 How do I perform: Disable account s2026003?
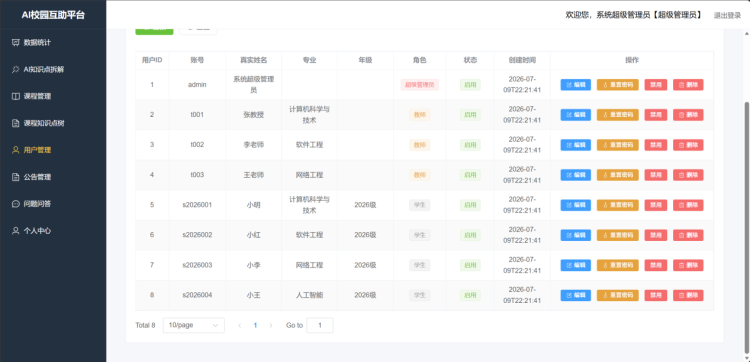656,265
